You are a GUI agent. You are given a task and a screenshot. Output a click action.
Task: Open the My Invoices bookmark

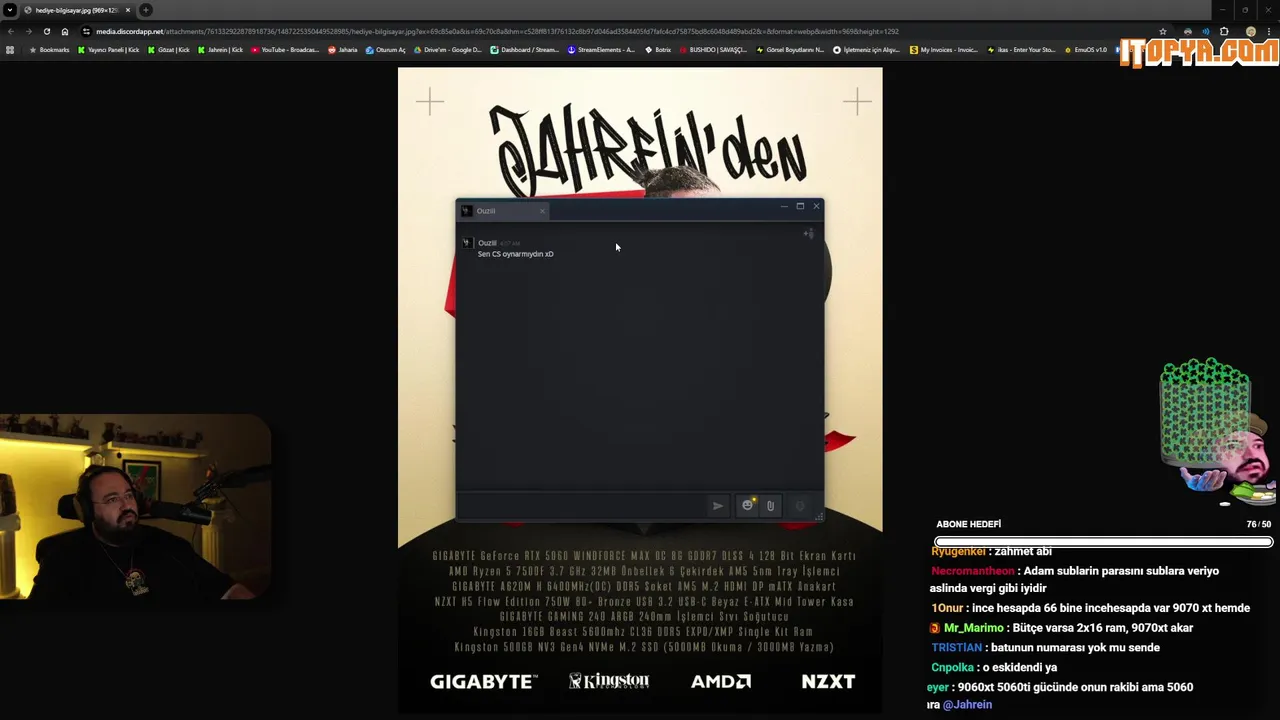pos(944,49)
